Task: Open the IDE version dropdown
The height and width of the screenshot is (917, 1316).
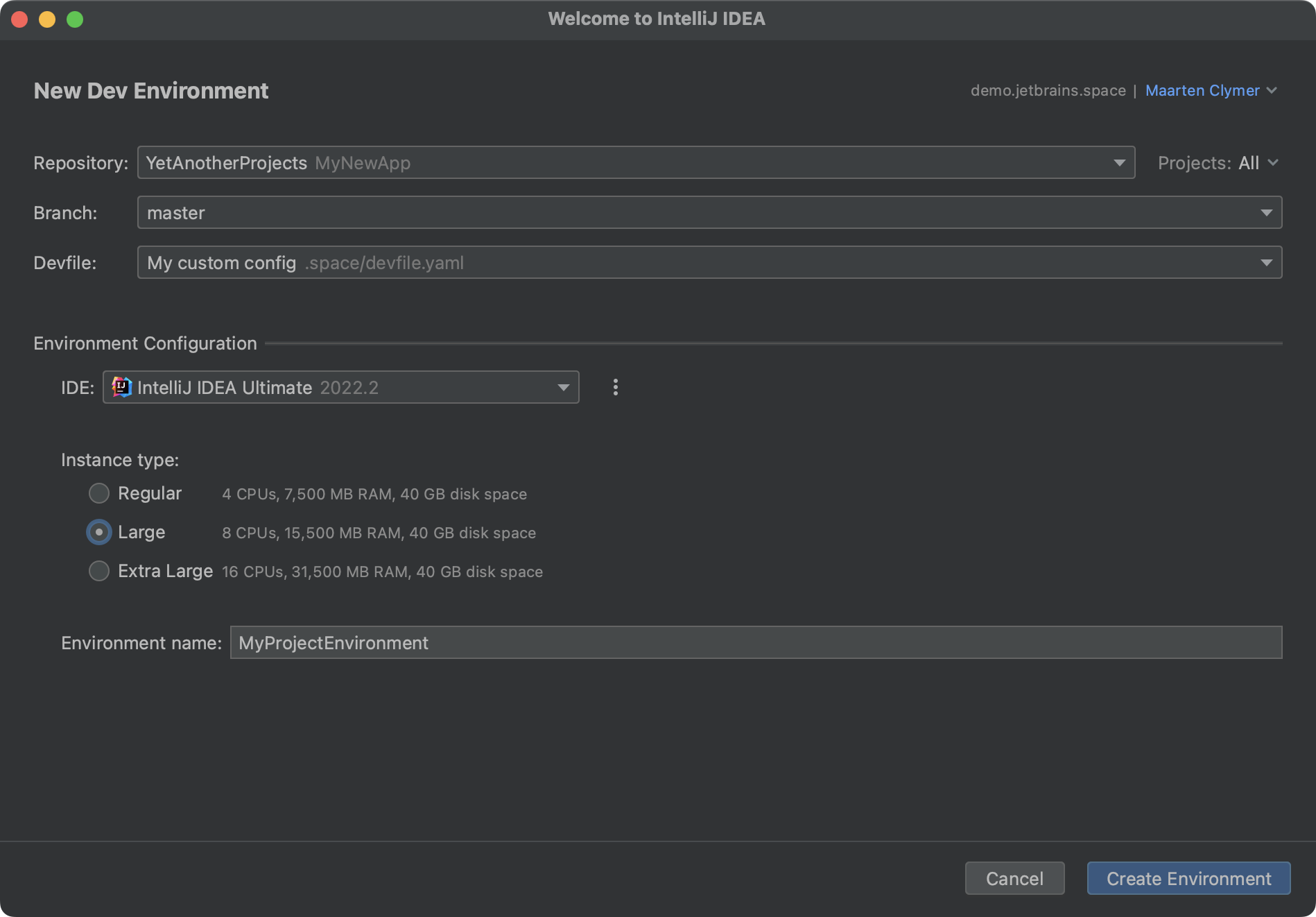Action: click(x=563, y=387)
